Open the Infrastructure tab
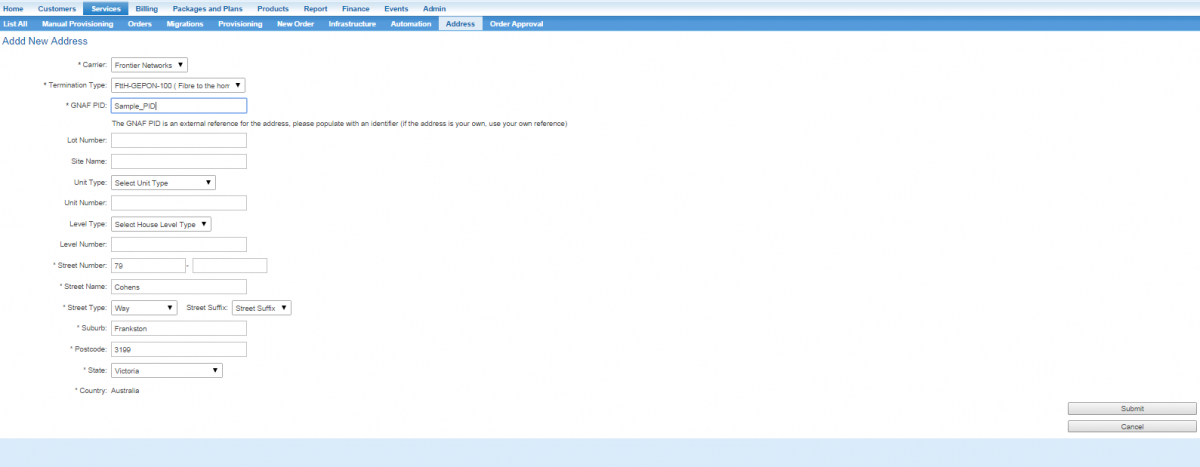 (352, 24)
